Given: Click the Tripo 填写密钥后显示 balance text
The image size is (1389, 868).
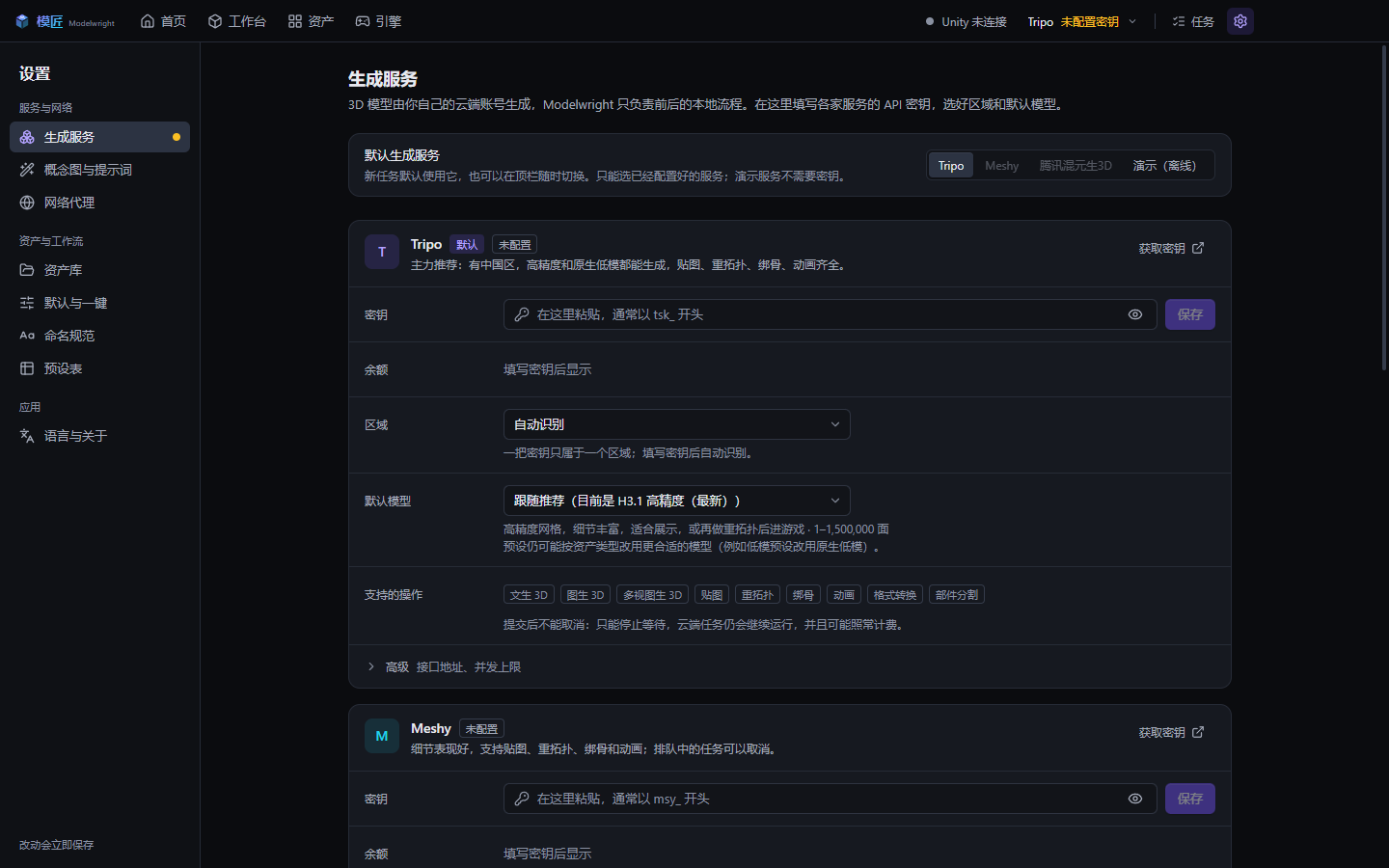Looking at the screenshot, I should (x=548, y=369).
